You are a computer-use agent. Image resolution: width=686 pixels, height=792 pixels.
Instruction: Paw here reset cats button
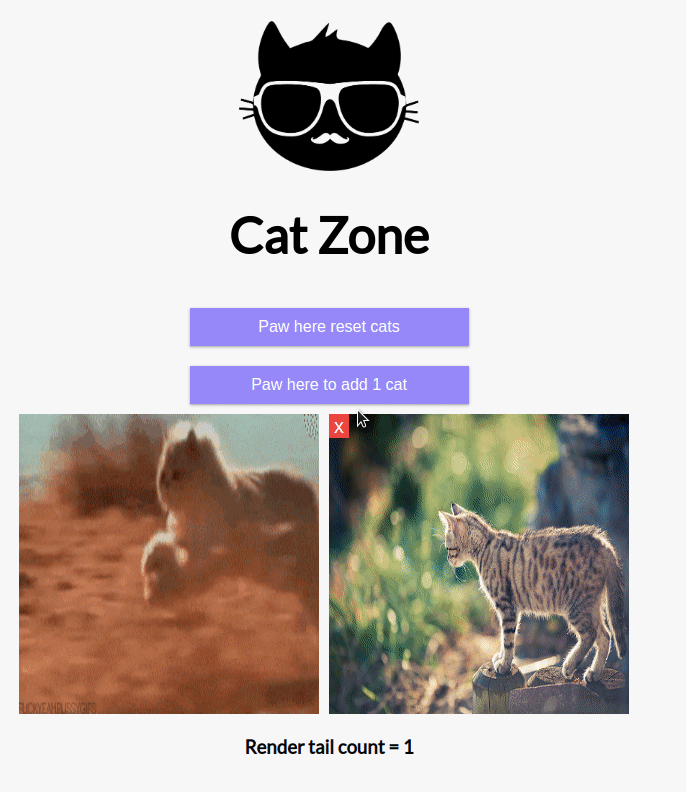[329, 327]
